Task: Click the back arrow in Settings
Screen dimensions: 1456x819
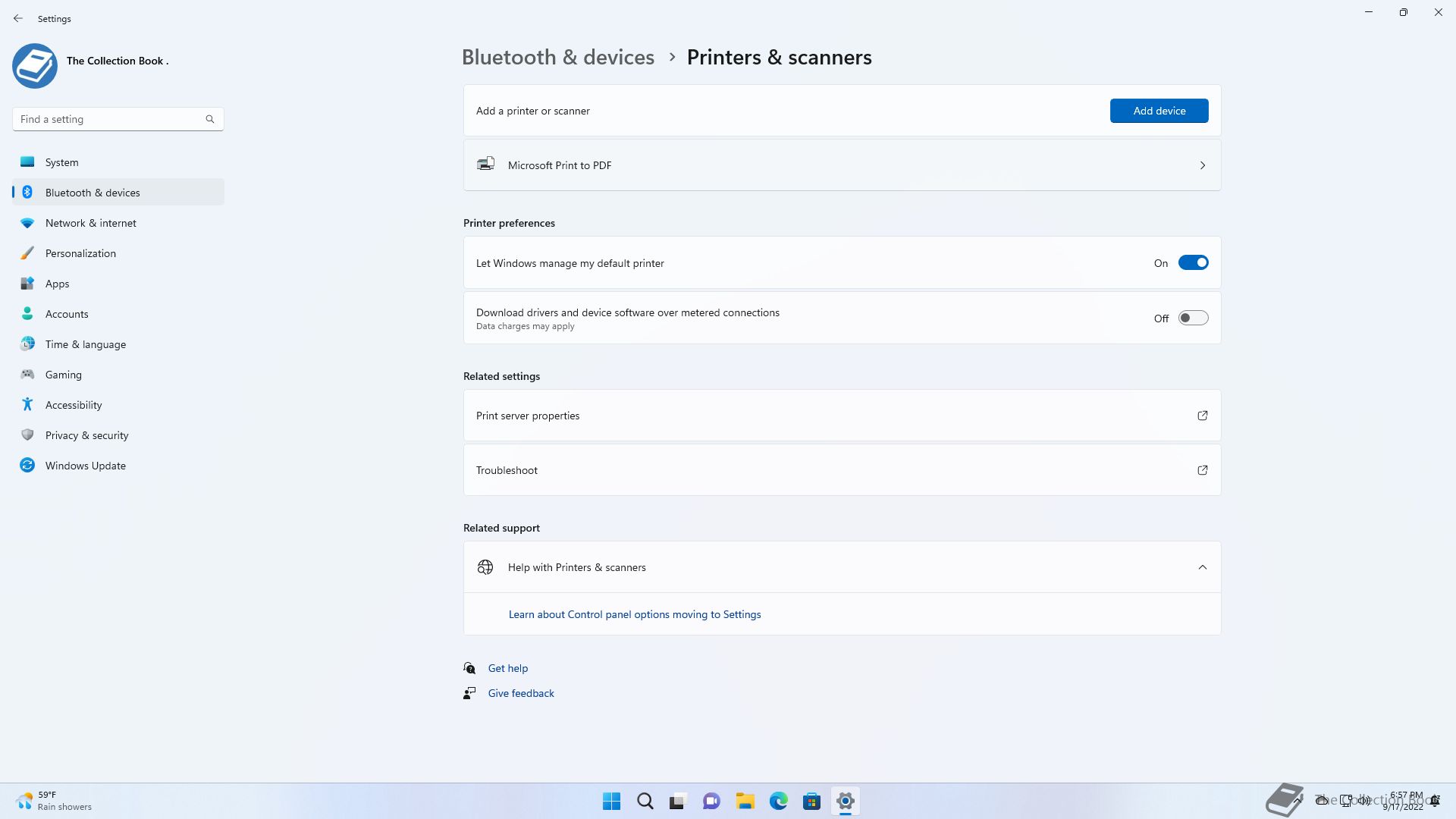Action: 18,18
